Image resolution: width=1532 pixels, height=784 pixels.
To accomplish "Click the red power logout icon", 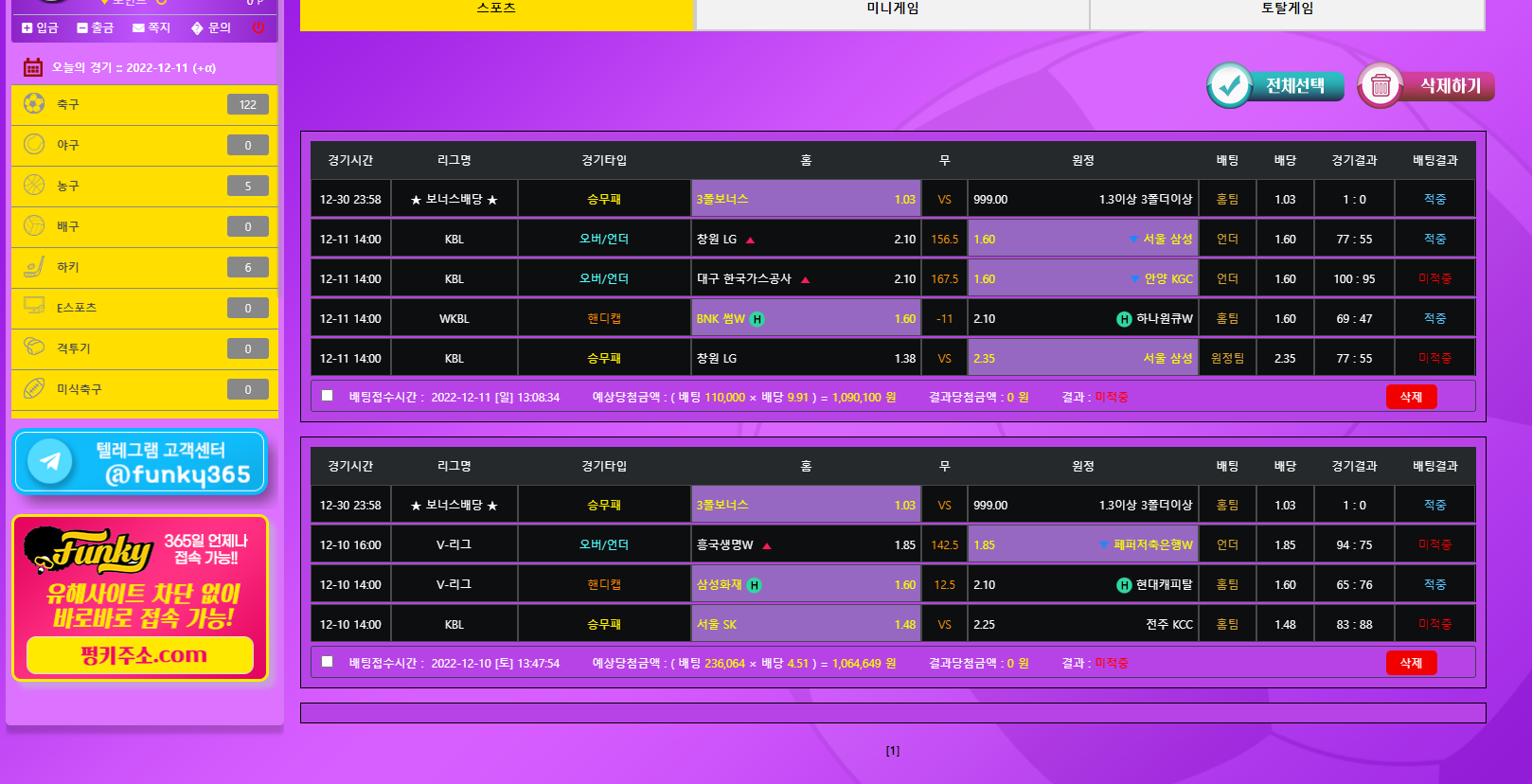I will point(258,27).
